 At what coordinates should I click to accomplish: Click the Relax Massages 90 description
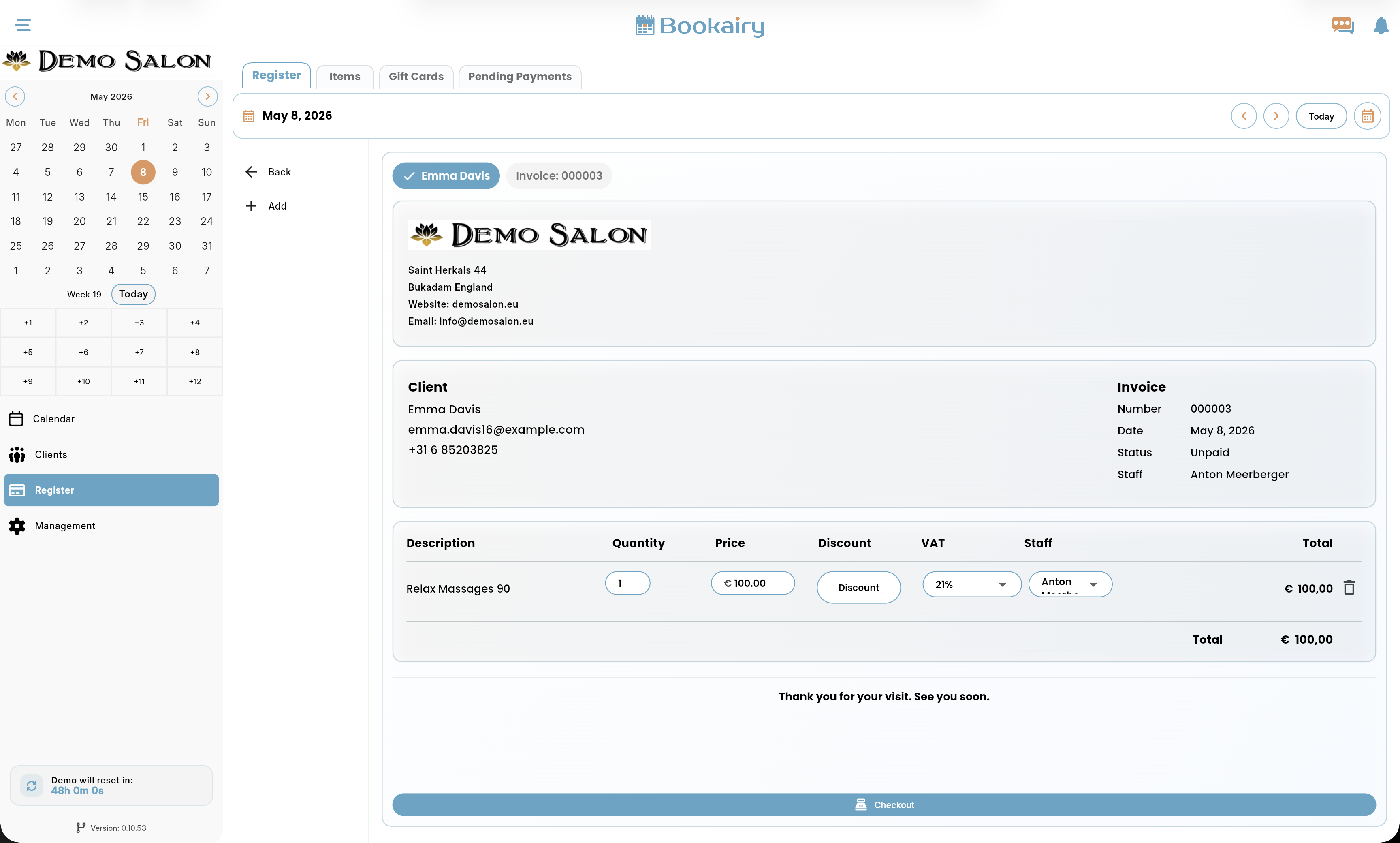pos(458,588)
